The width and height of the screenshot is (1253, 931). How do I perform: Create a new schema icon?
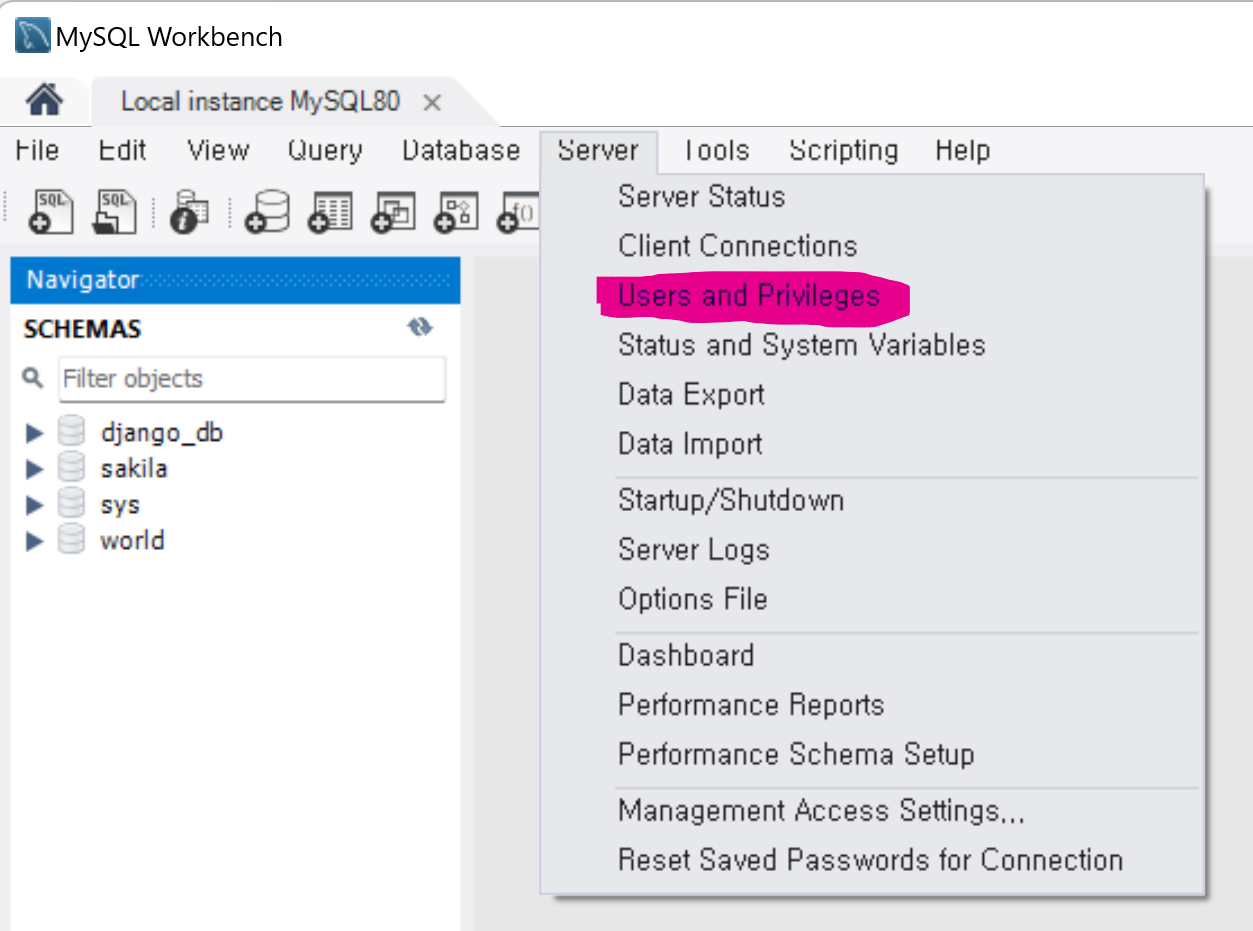click(x=267, y=211)
